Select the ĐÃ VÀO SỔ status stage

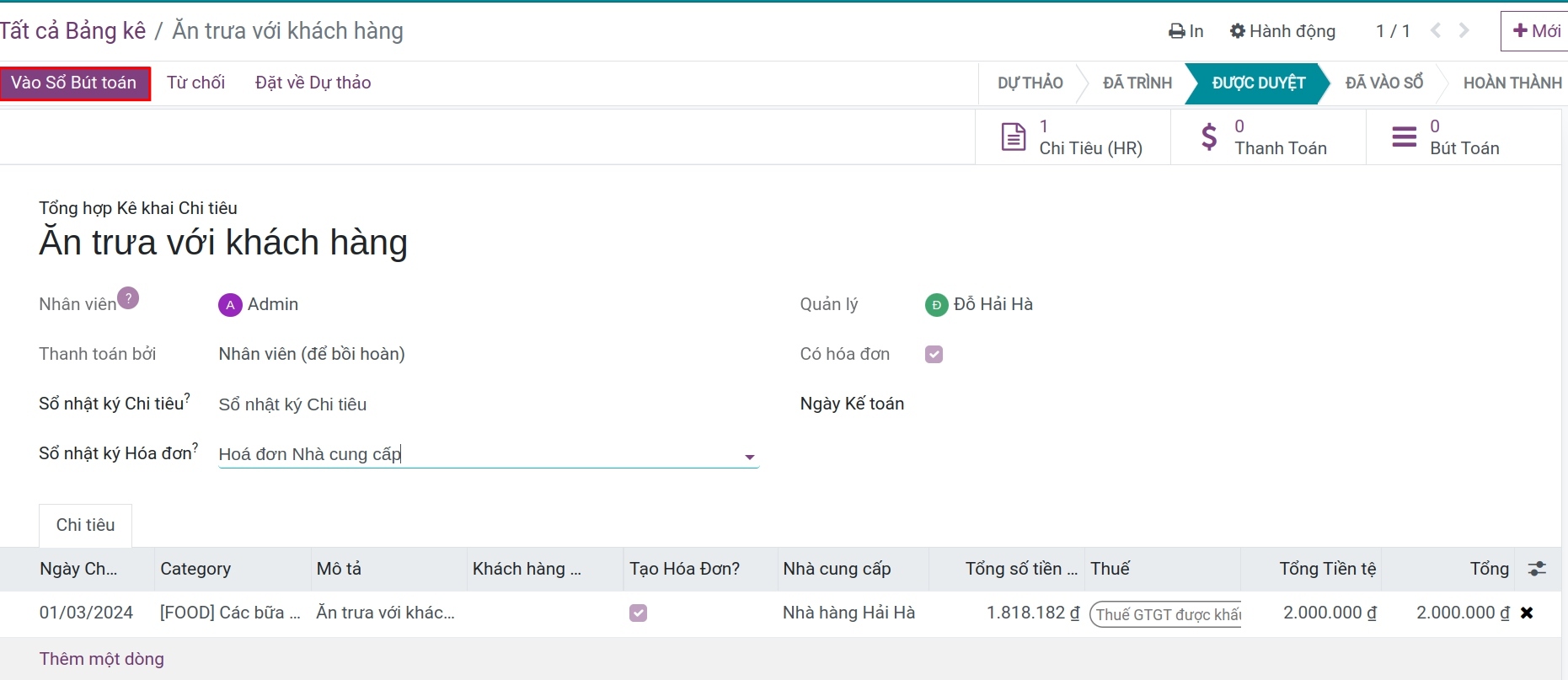pos(1383,83)
